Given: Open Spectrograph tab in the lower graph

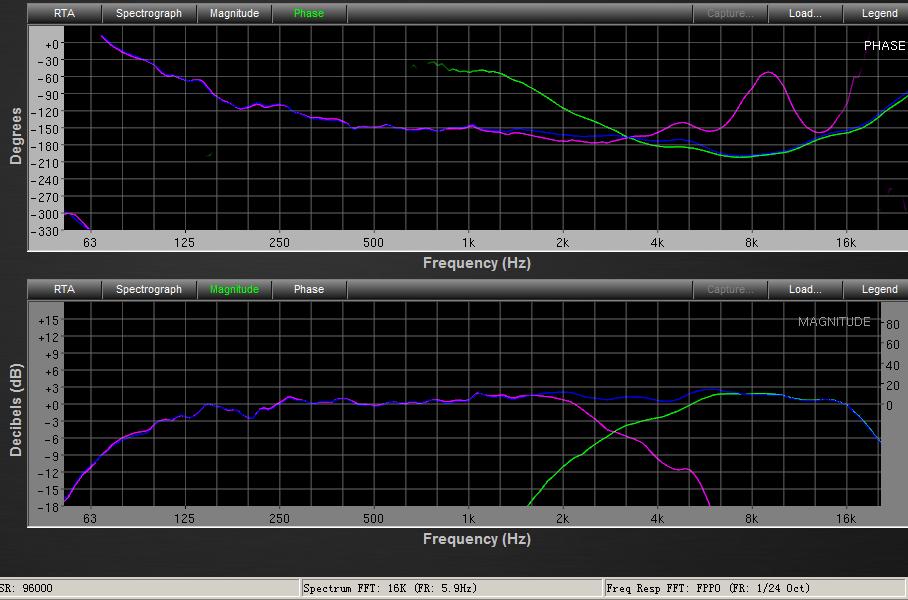Looking at the screenshot, I should pos(149,290).
